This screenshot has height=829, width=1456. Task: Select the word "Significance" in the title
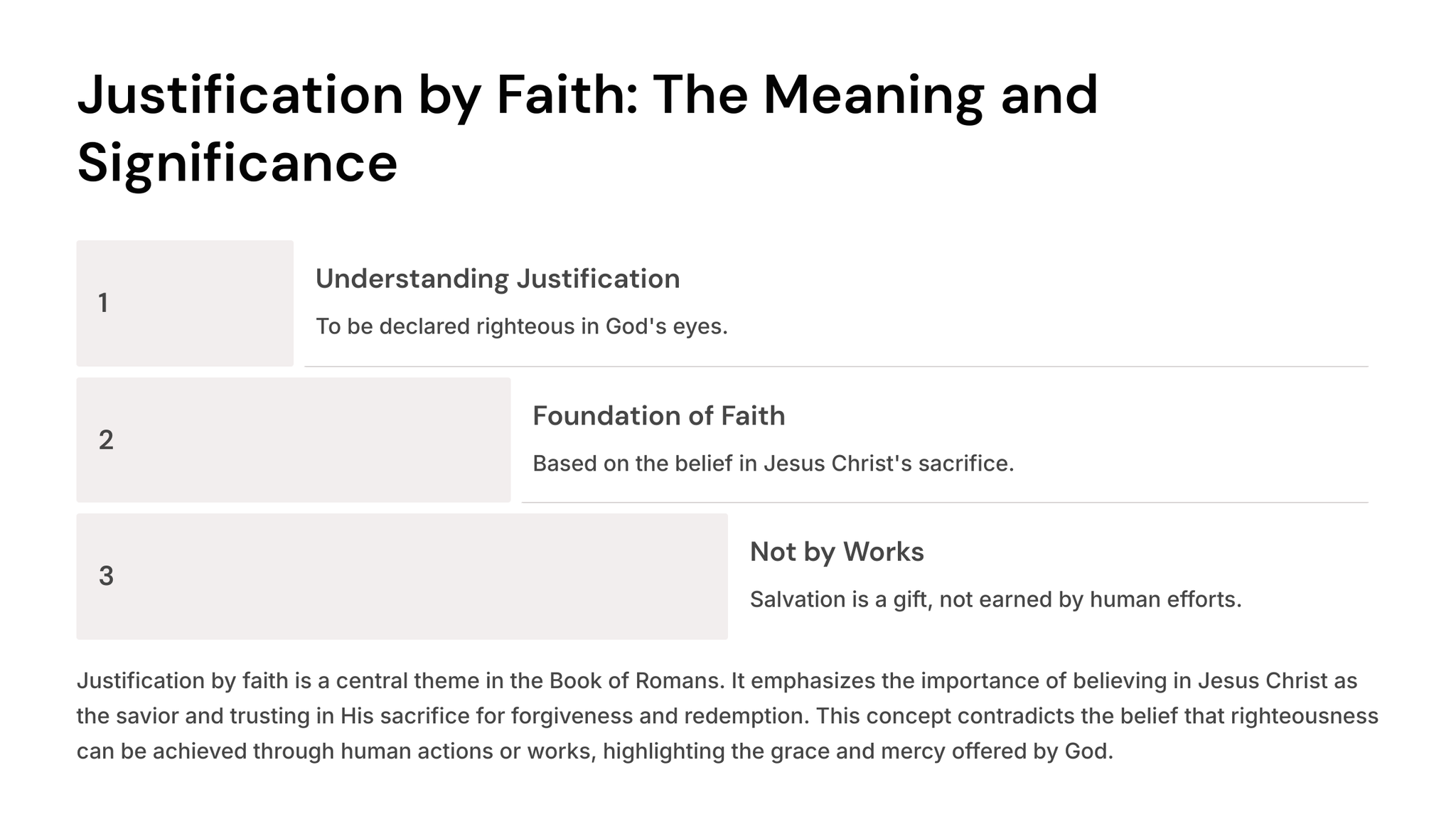[237, 163]
